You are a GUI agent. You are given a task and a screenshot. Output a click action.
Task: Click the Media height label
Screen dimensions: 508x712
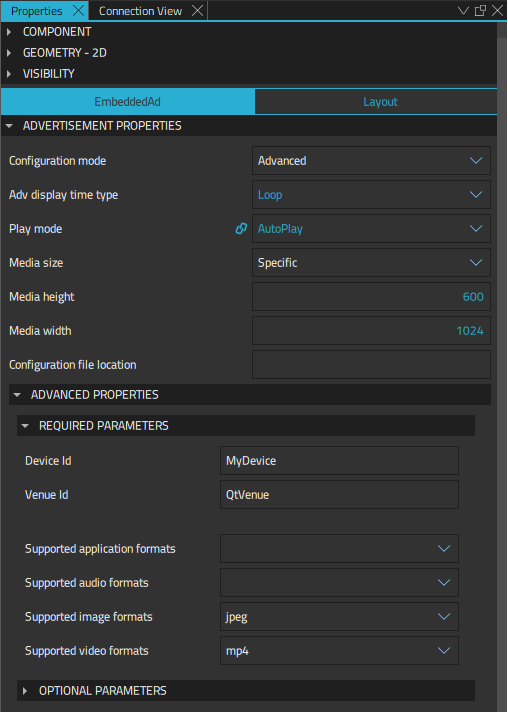click(42, 297)
